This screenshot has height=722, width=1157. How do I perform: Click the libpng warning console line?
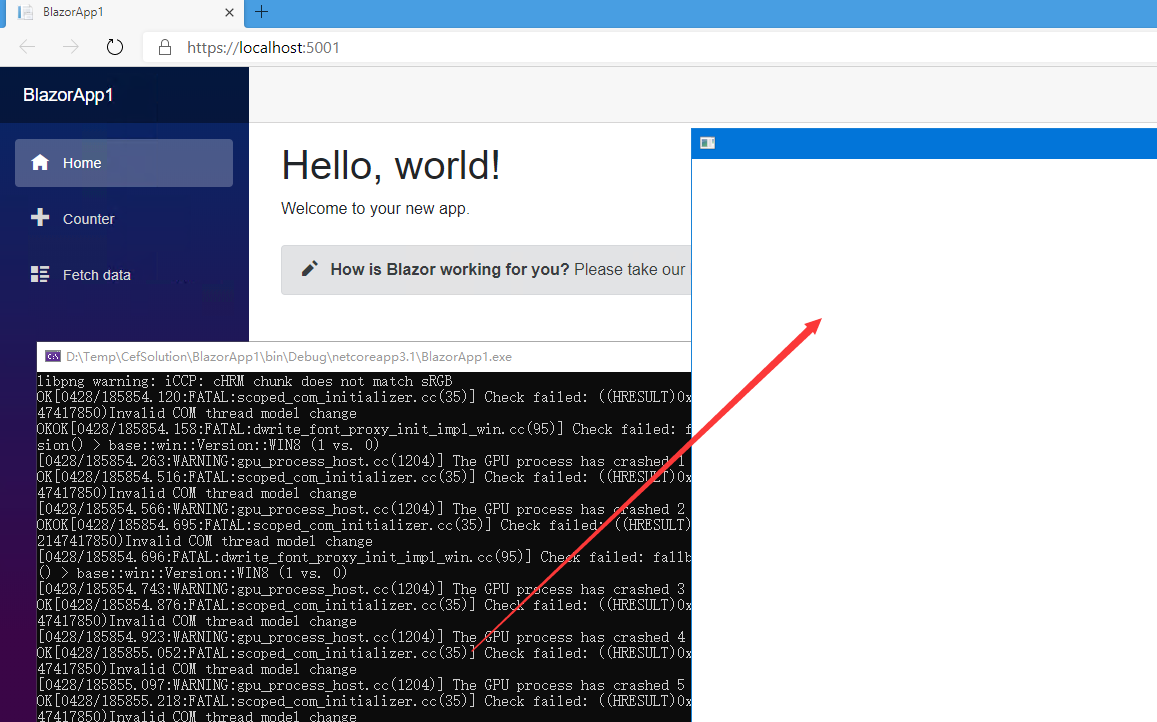244,382
